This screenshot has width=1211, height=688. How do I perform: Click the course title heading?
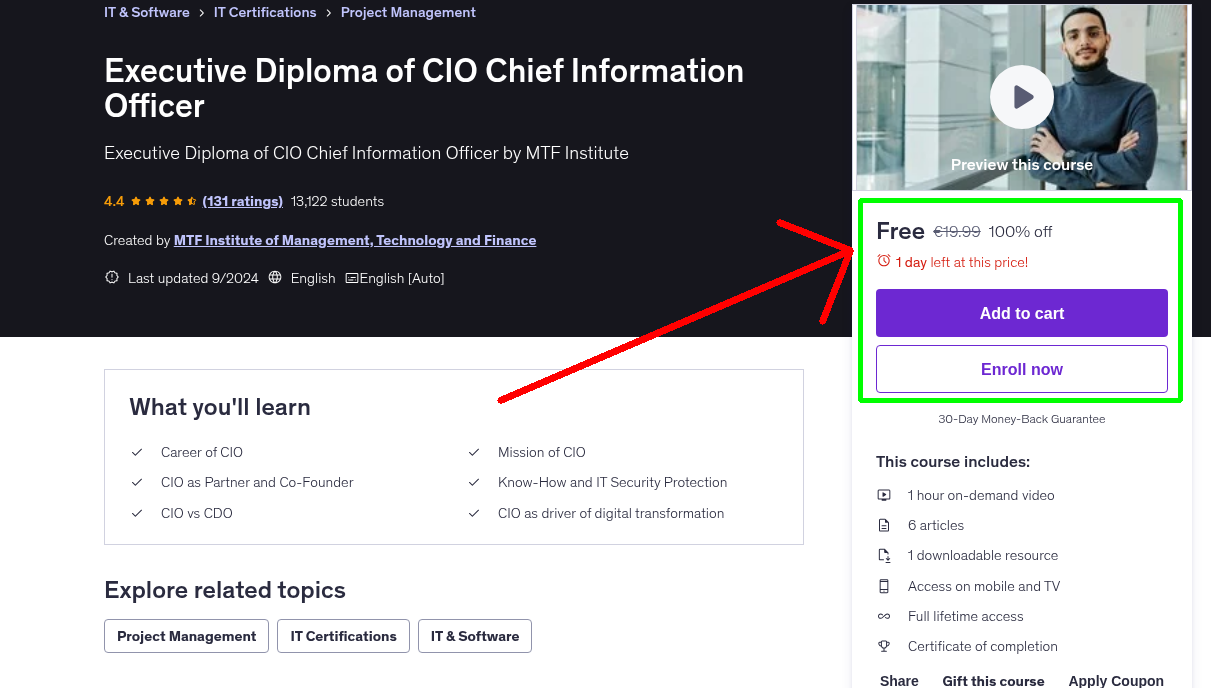424,88
